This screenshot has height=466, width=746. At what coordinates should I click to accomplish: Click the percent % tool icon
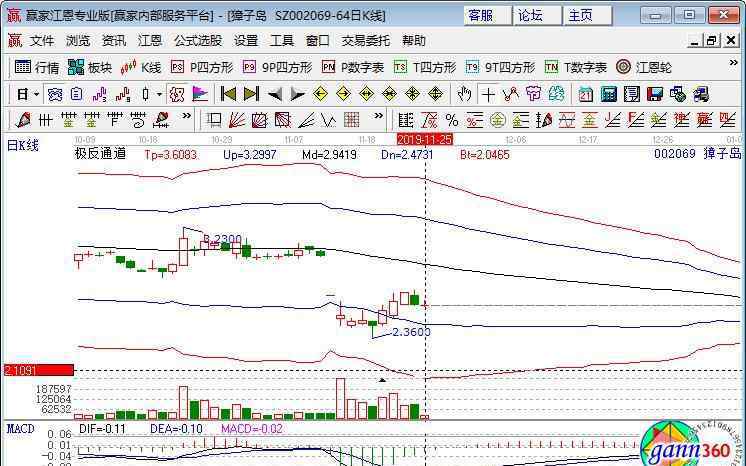(x=452, y=119)
